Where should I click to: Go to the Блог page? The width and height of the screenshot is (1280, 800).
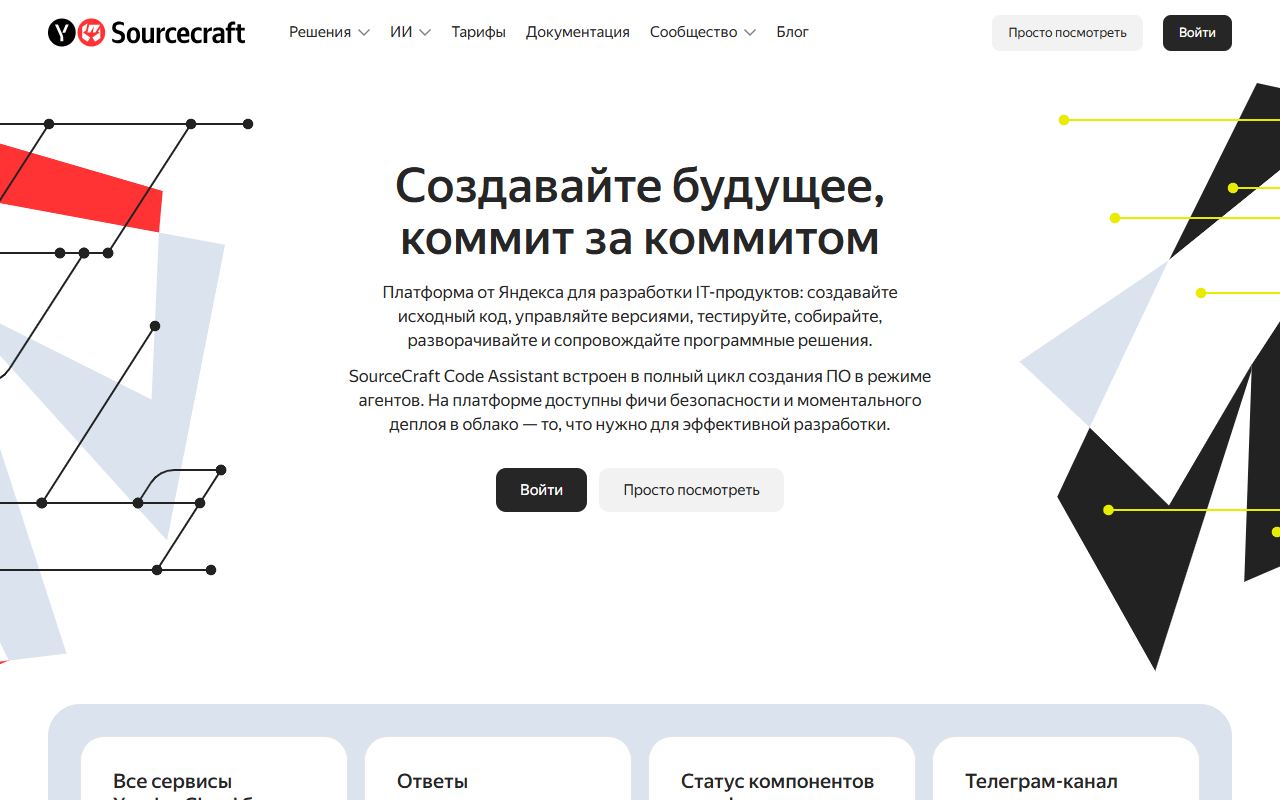click(x=792, y=32)
